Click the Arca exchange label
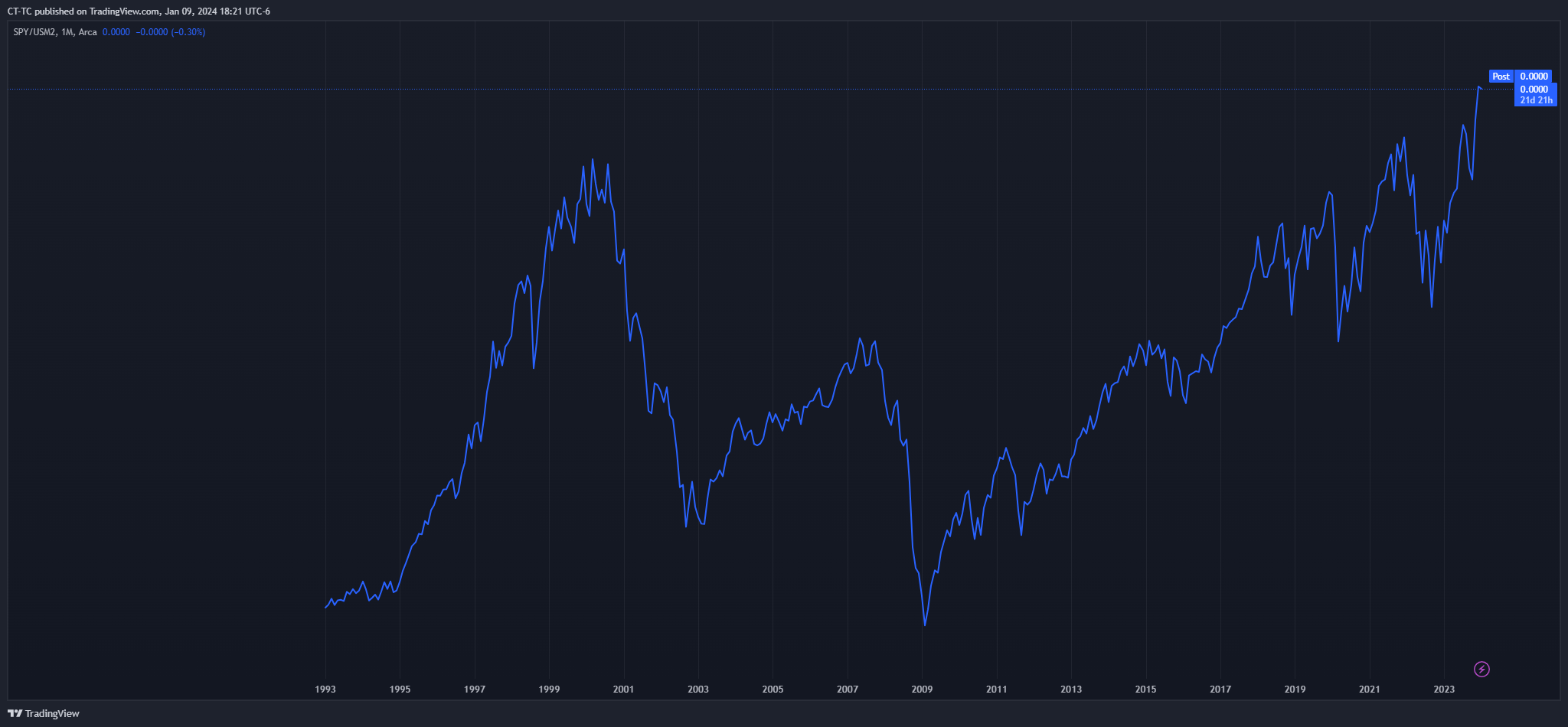 click(x=88, y=32)
